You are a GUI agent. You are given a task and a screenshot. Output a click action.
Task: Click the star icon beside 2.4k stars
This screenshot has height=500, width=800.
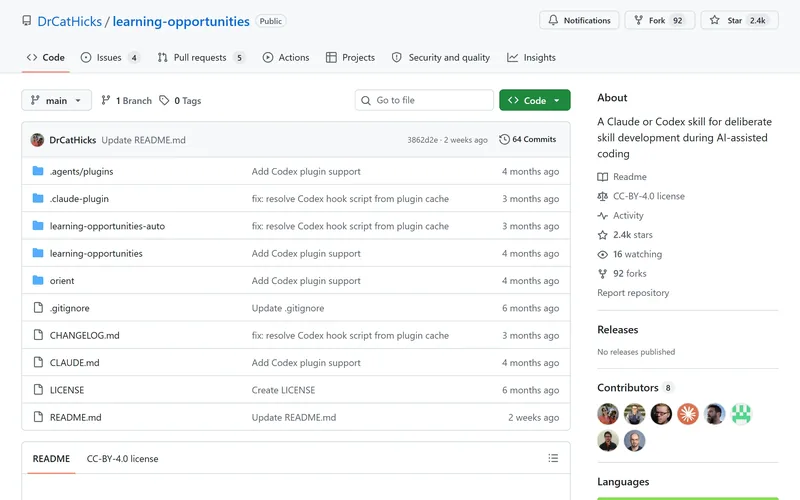point(603,235)
